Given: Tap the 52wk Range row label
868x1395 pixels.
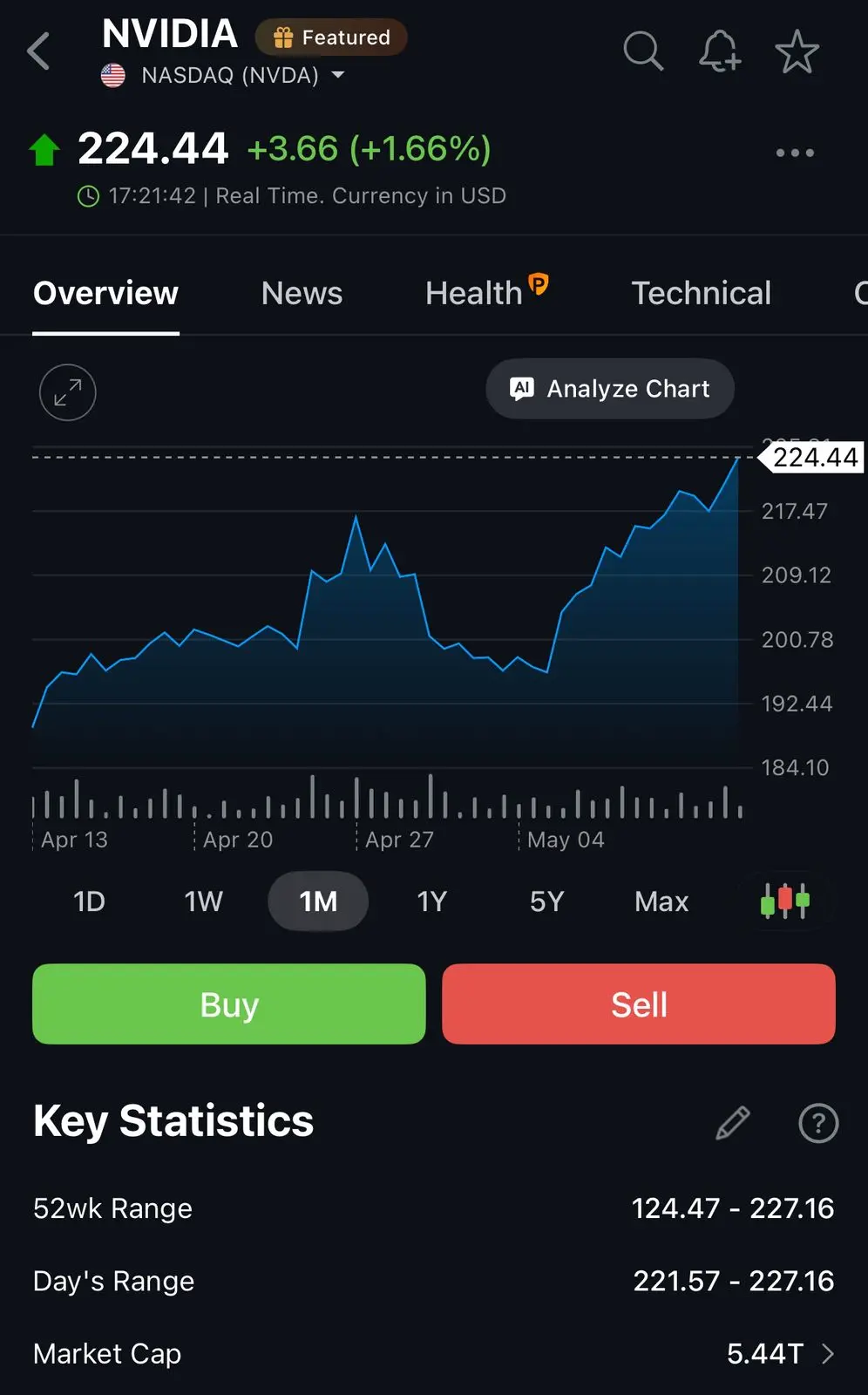Looking at the screenshot, I should click(113, 1208).
